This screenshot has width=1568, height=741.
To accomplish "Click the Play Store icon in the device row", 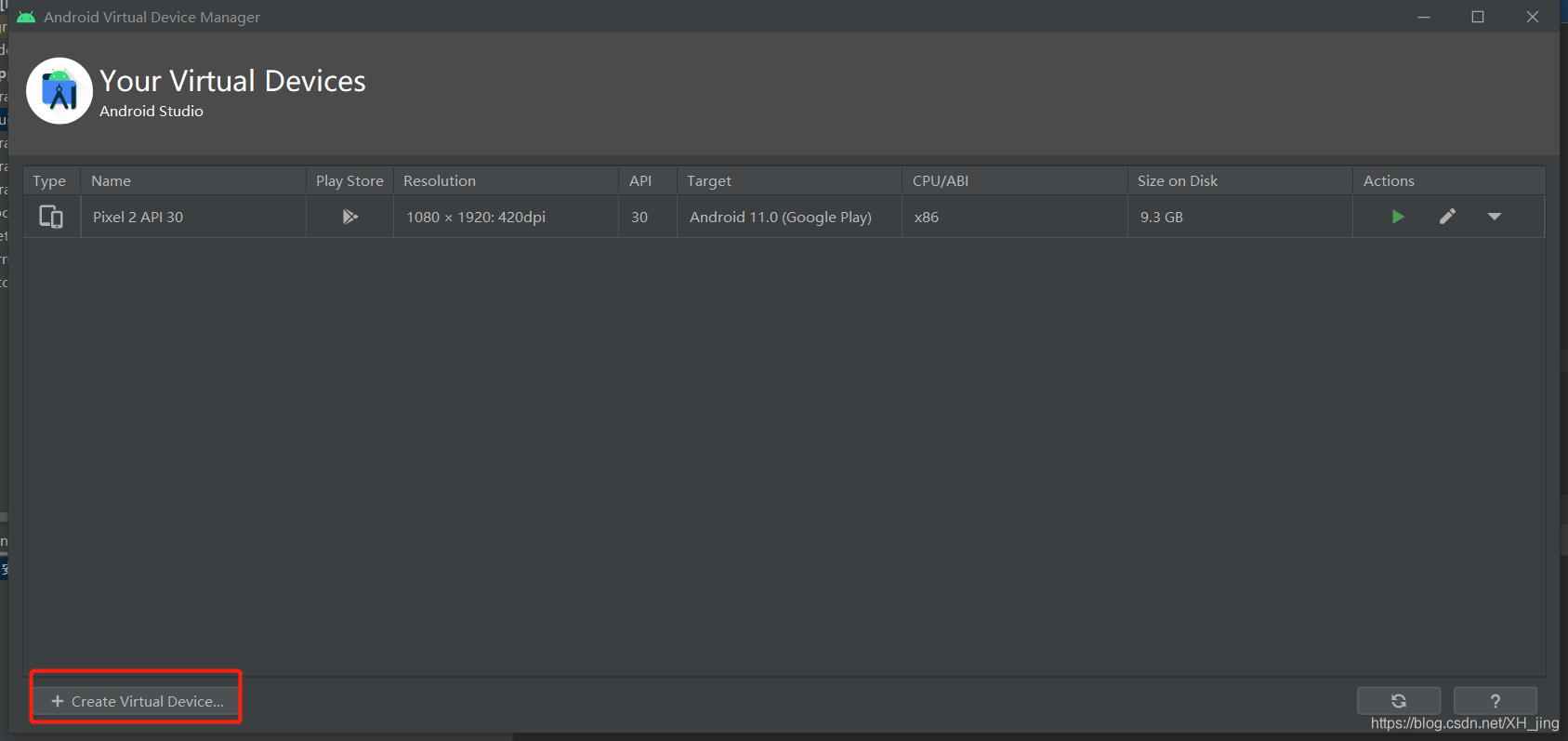I will tap(349, 217).
